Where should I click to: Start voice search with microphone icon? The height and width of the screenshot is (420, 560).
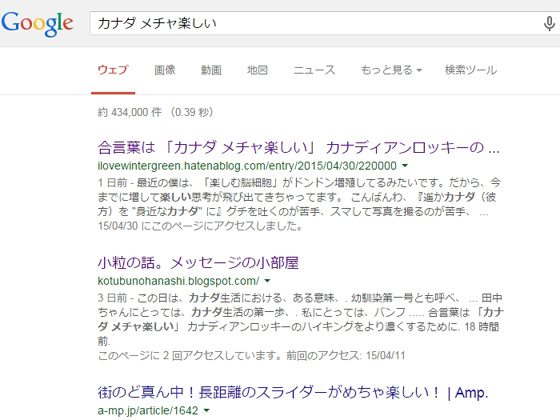coord(549,24)
